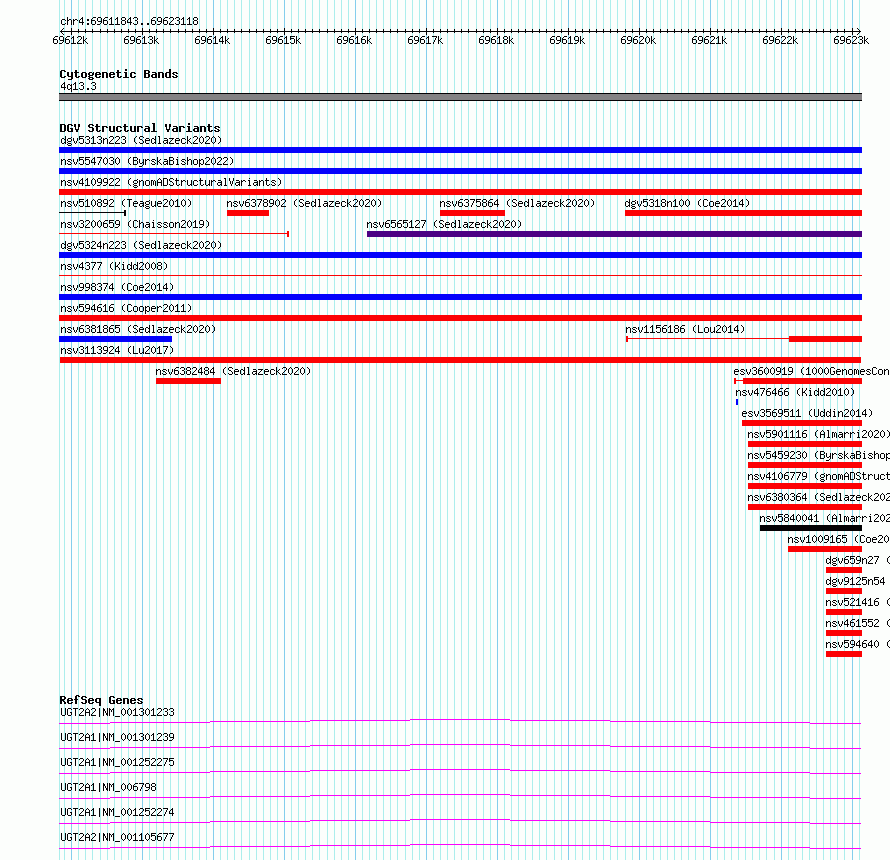Click the nsv4377 (Kidd2008) label
The image size is (890, 860).
coord(114,266)
